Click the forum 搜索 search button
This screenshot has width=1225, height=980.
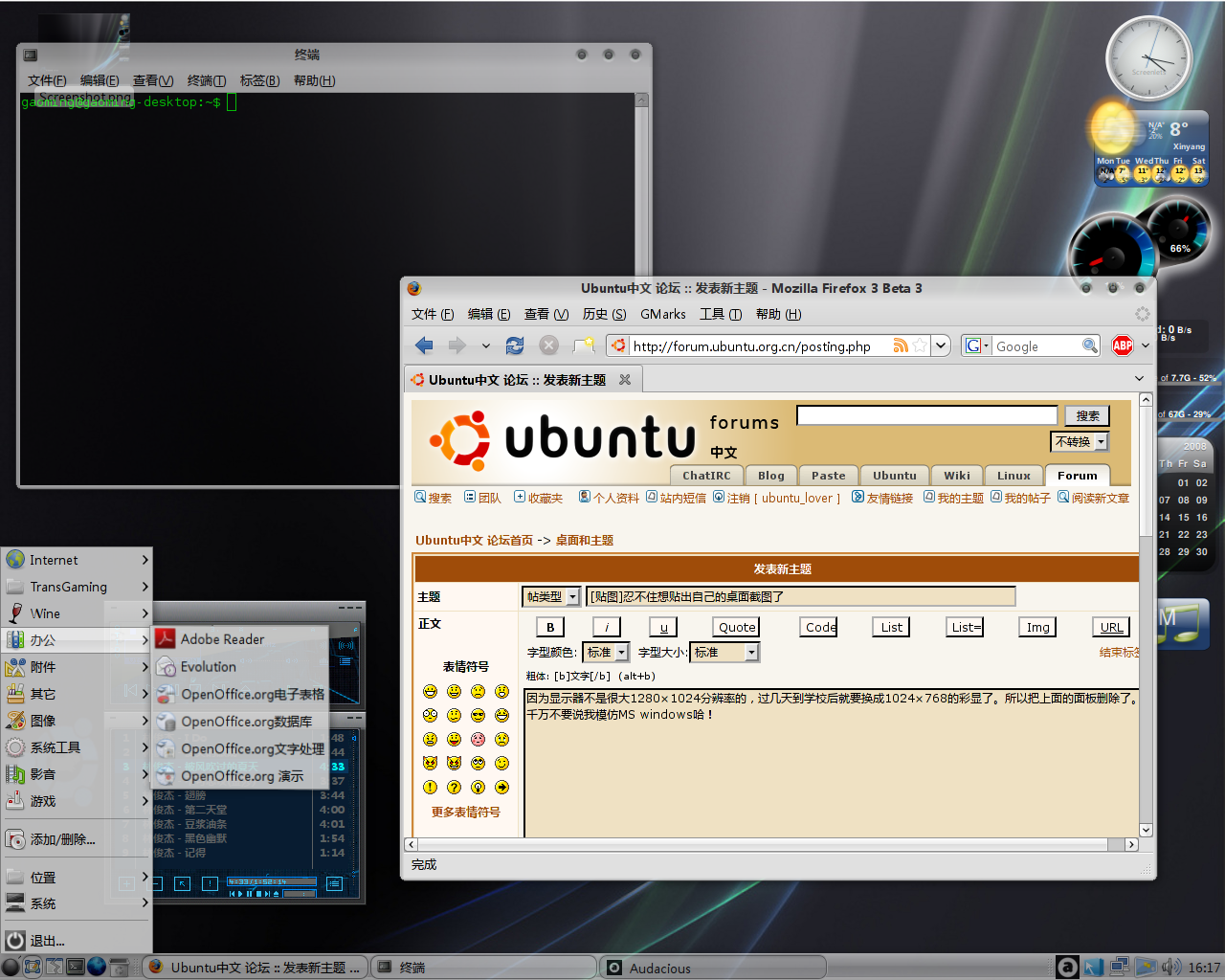[1087, 415]
